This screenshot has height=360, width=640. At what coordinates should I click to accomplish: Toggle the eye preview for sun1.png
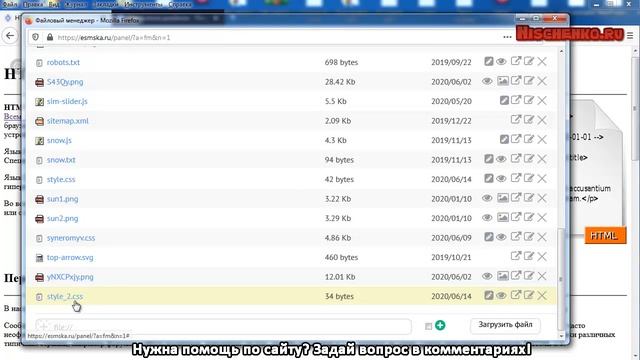(x=487, y=198)
